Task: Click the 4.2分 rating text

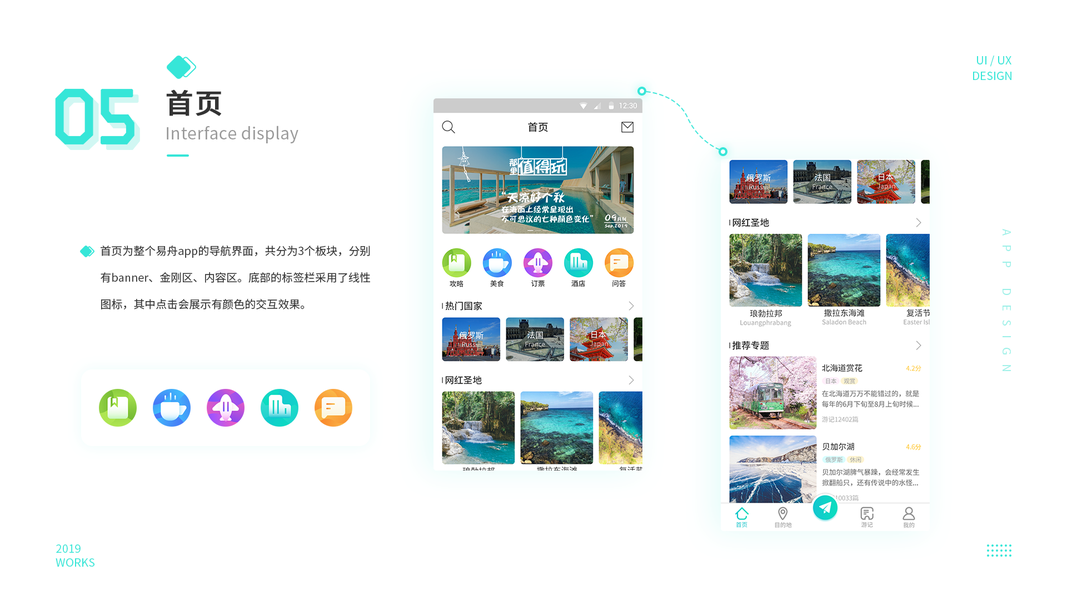Action: point(913,369)
